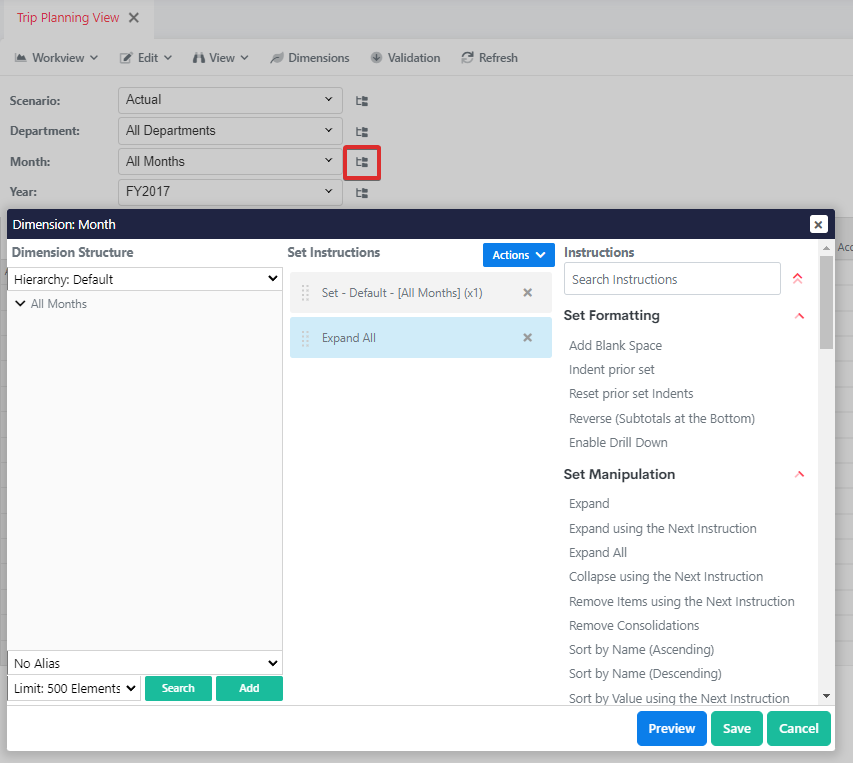Screen dimensions: 853x763
Task: Open the Actions dropdown button
Action: point(518,255)
